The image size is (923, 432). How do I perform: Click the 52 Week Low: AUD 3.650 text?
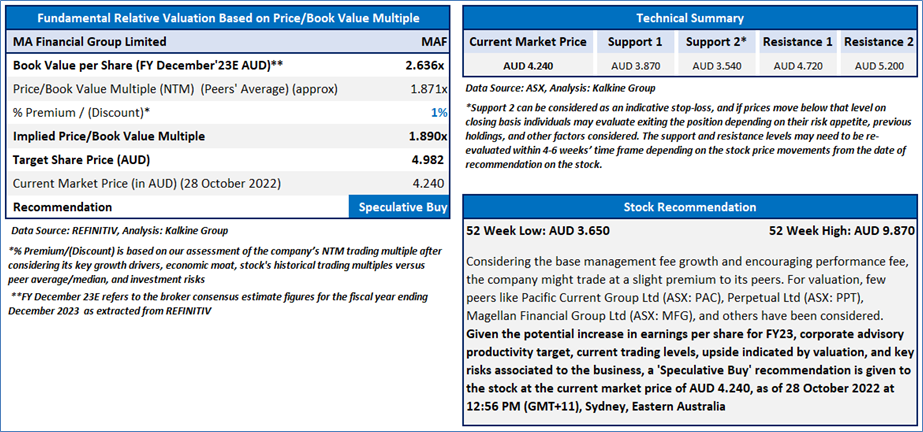(x=537, y=231)
